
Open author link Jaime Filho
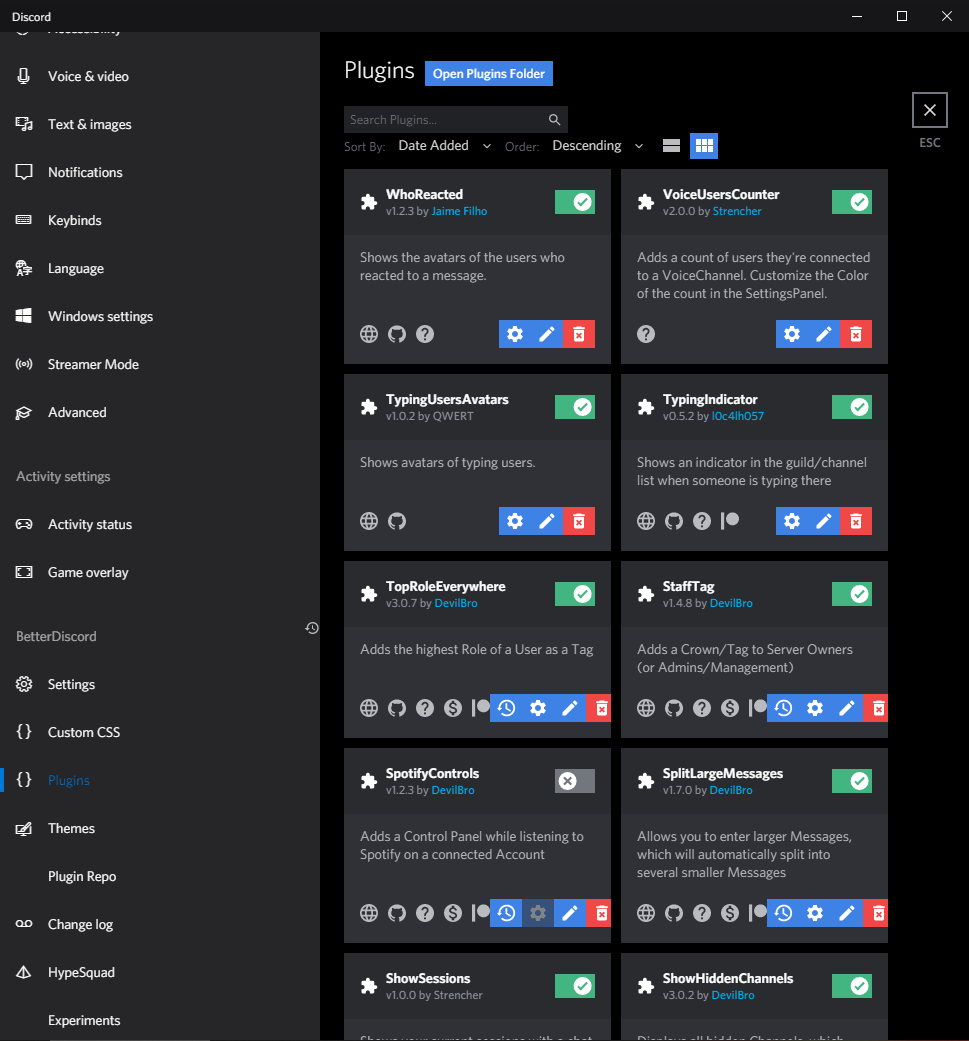459,211
